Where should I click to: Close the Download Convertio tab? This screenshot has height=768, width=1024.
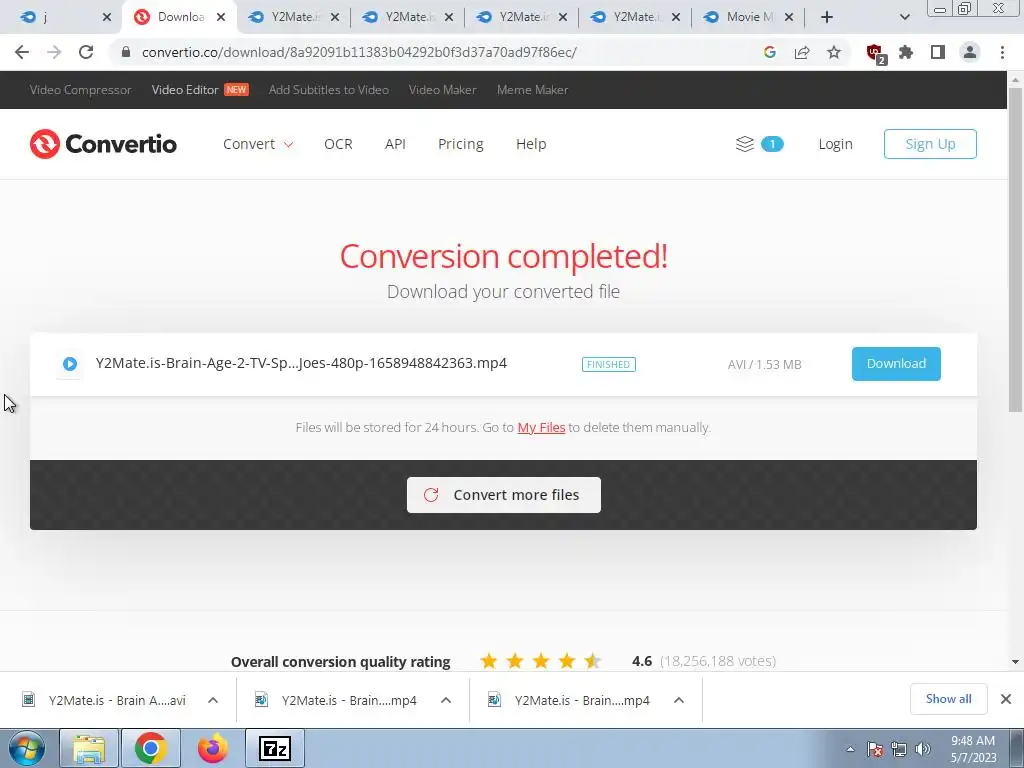pos(221,17)
